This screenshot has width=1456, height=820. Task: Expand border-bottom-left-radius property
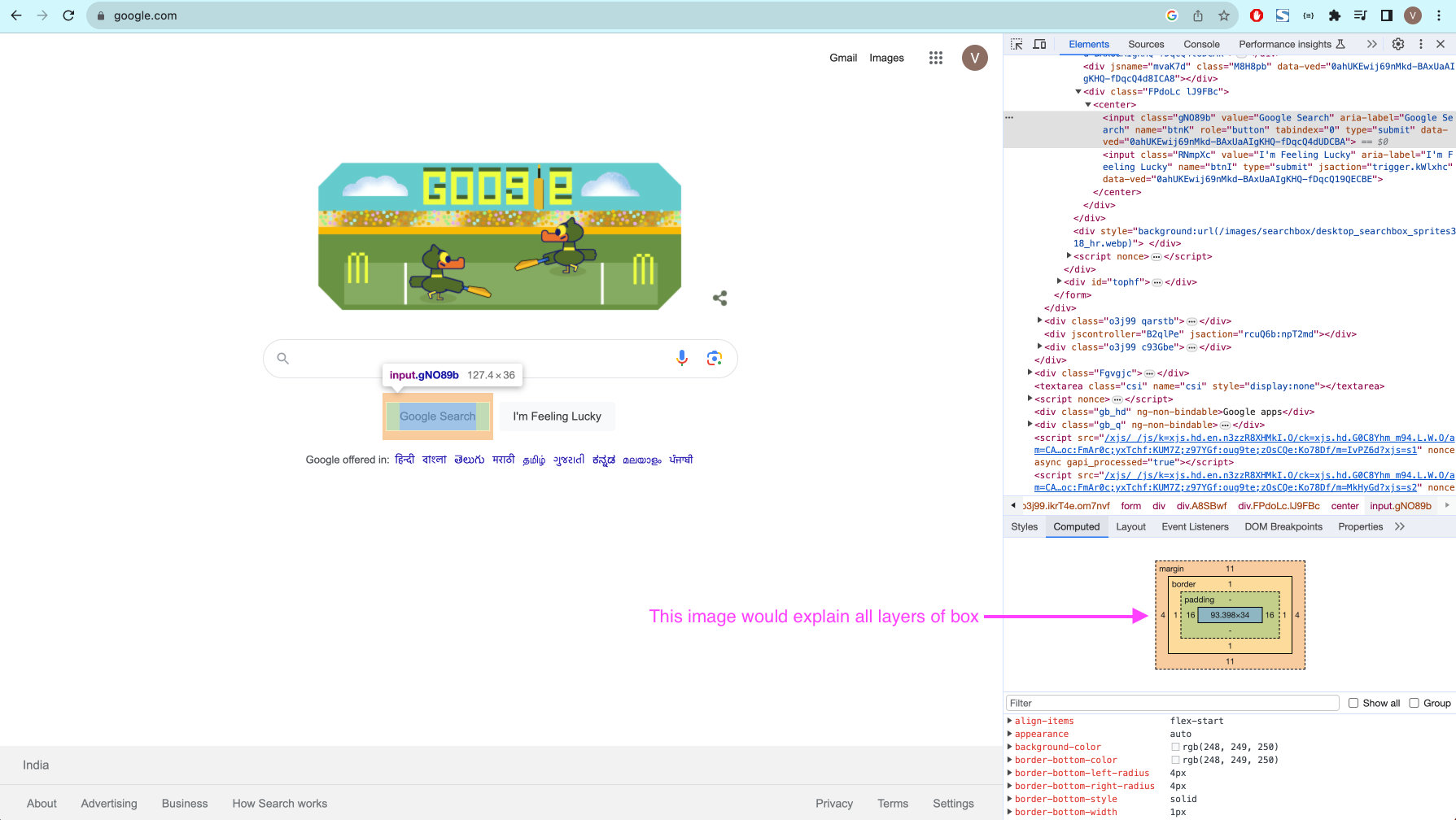[1009, 773]
